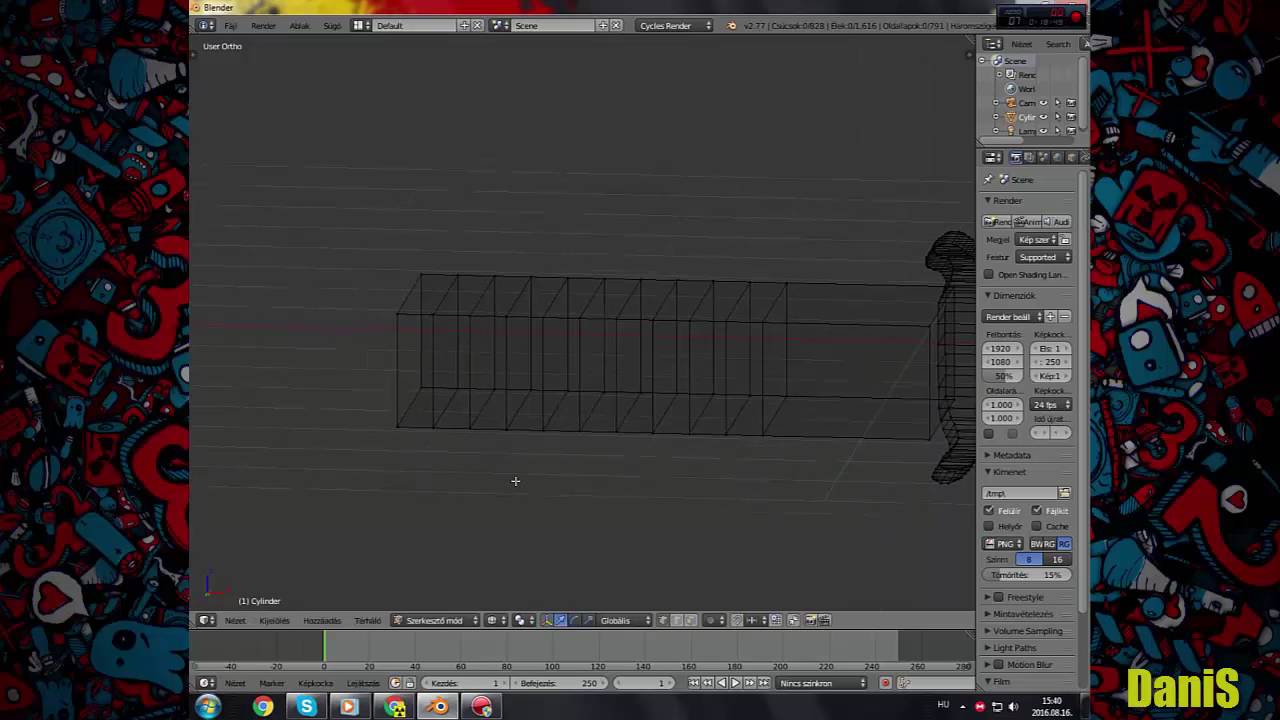Enable Helyőr placeholders checkbox

coord(989,527)
